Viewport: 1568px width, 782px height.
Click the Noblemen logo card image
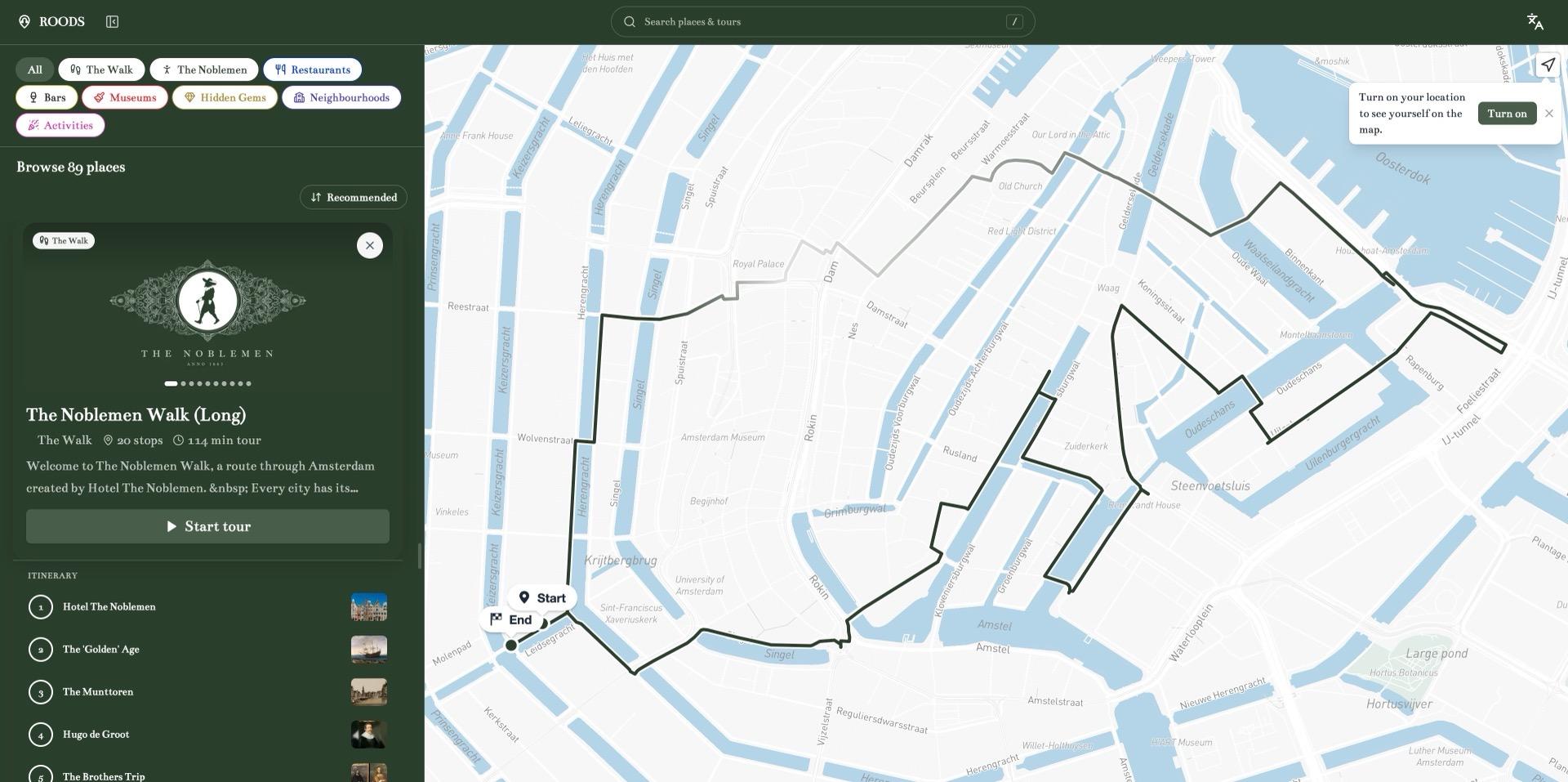tap(207, 309)
